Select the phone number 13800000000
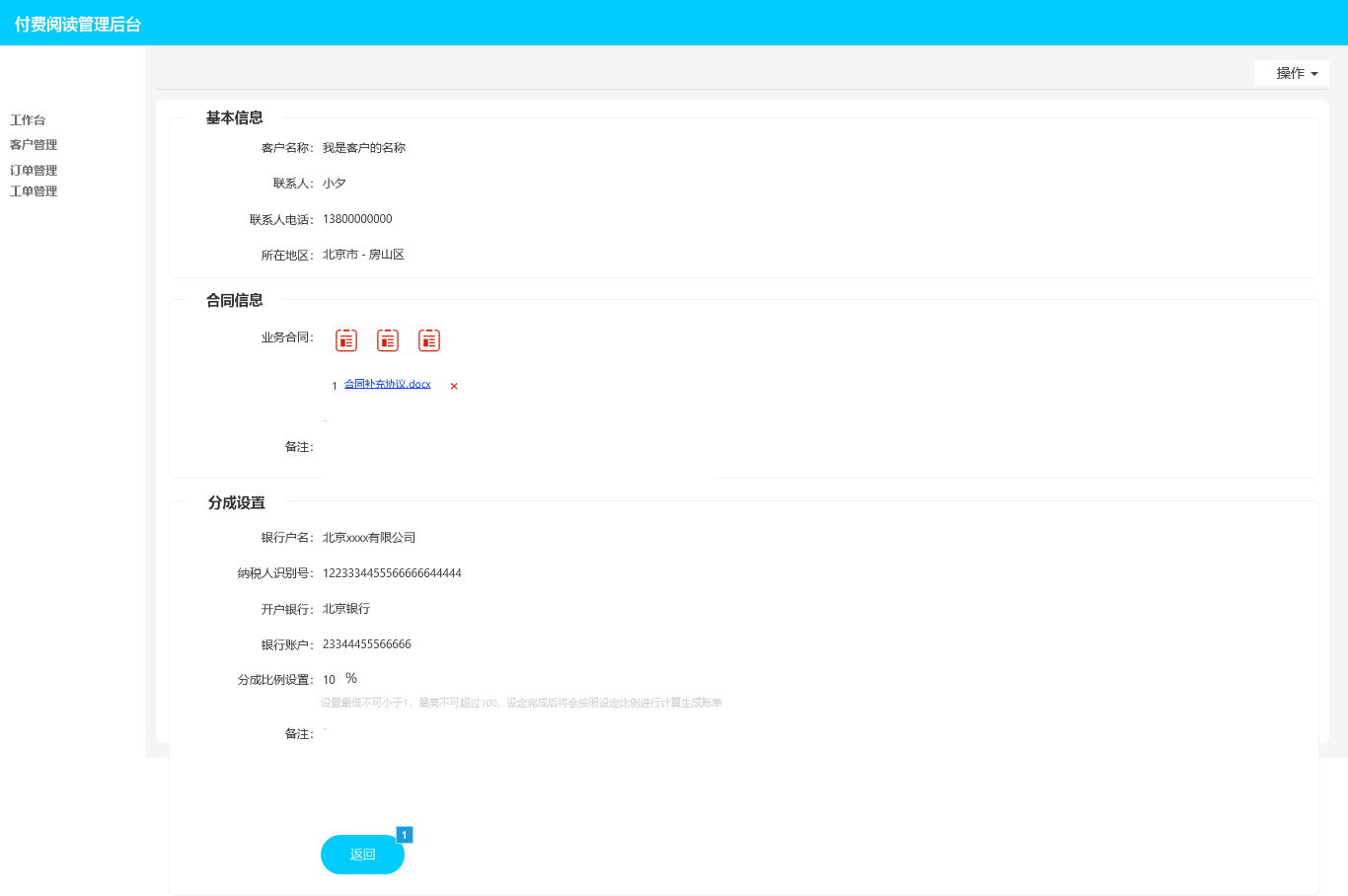This screenshot has width=1348, height=896. 357,219
